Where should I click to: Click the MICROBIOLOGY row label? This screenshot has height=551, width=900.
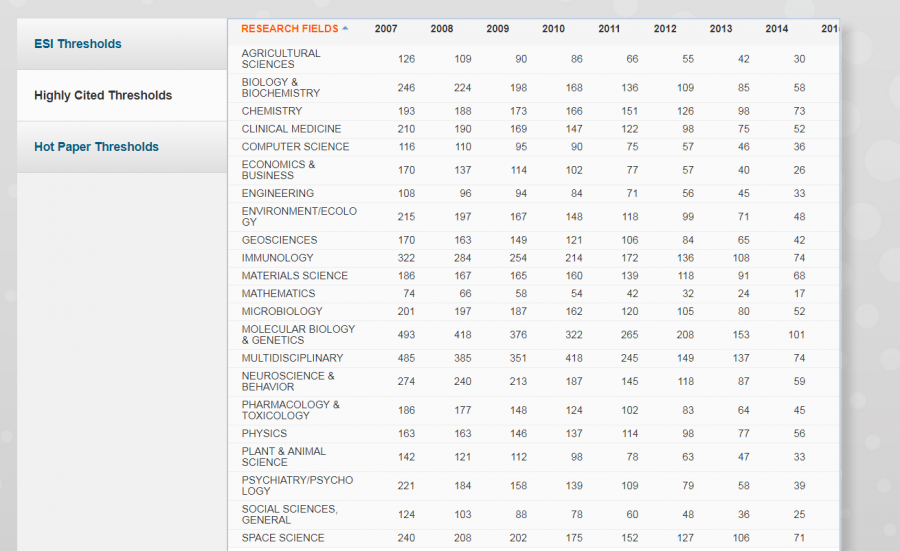282,312
